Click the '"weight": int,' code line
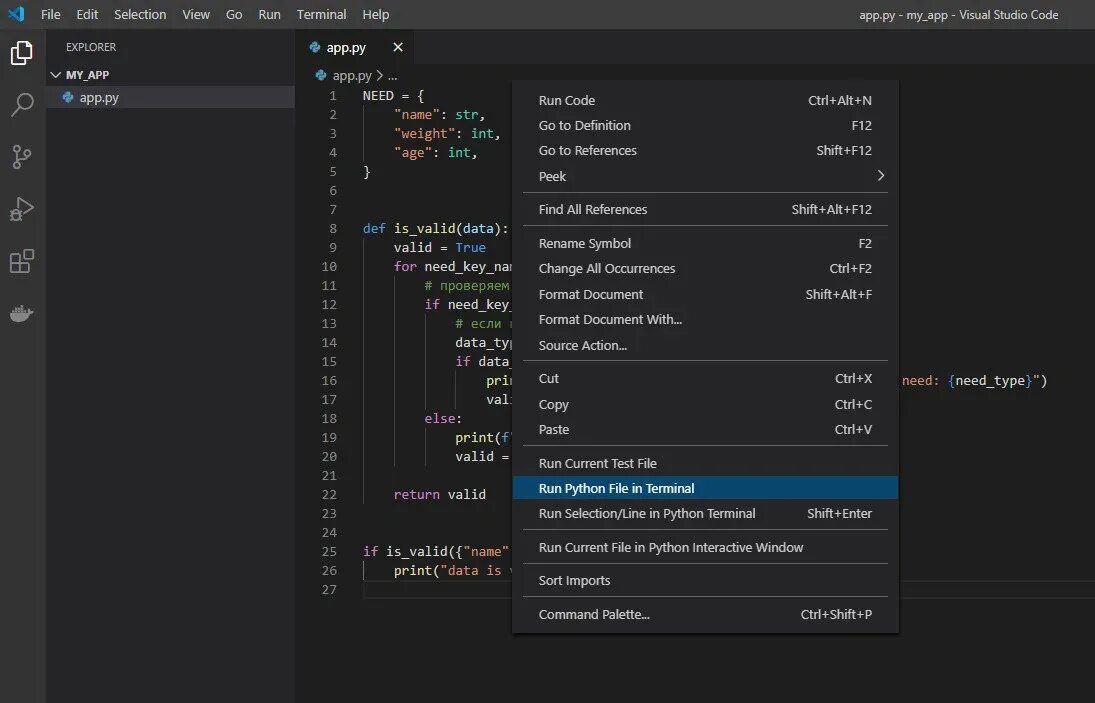The image size is (1095, 703). click(x=447, y=133)
